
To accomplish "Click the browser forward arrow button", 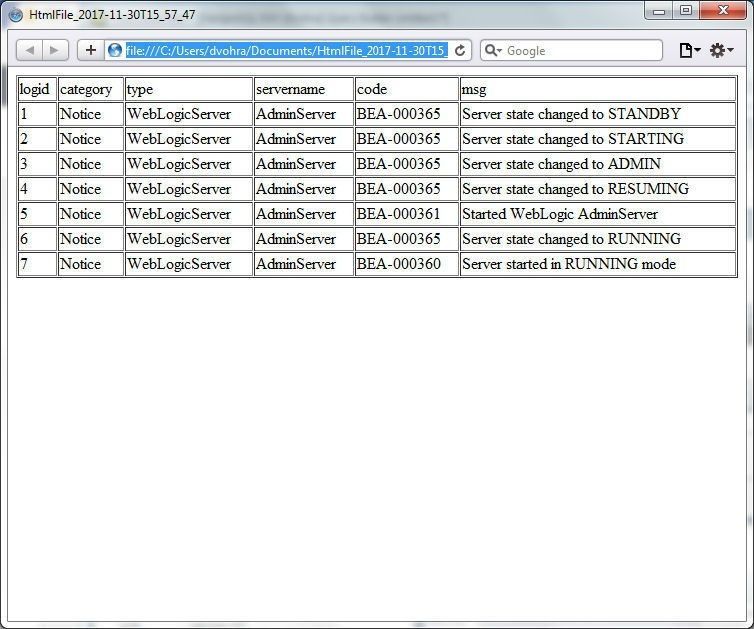I will [x=55, y=50].
